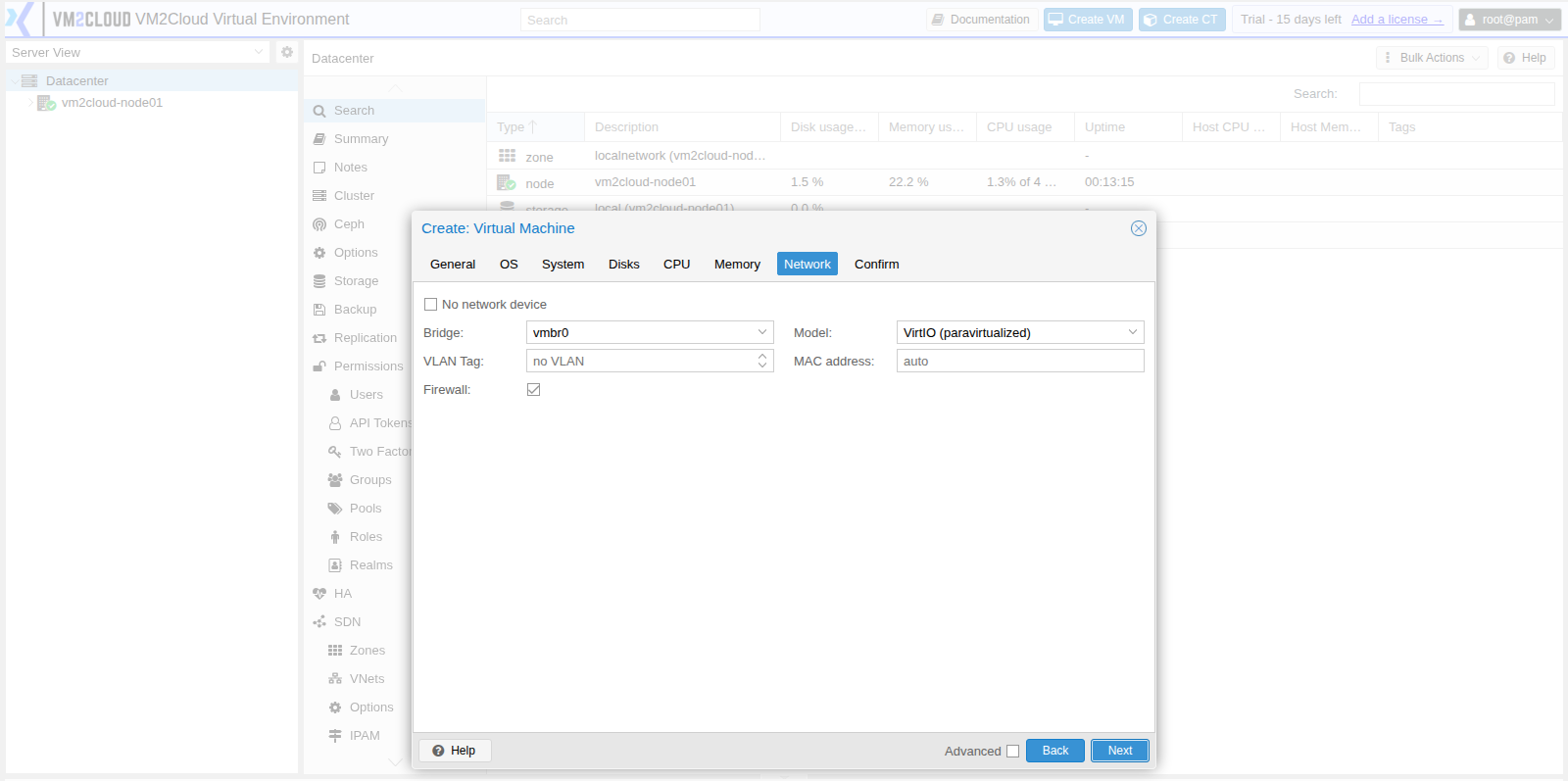The image size is (1568, 781).
Task: Switch to the Memory tab
Action: tap(737, 265)
